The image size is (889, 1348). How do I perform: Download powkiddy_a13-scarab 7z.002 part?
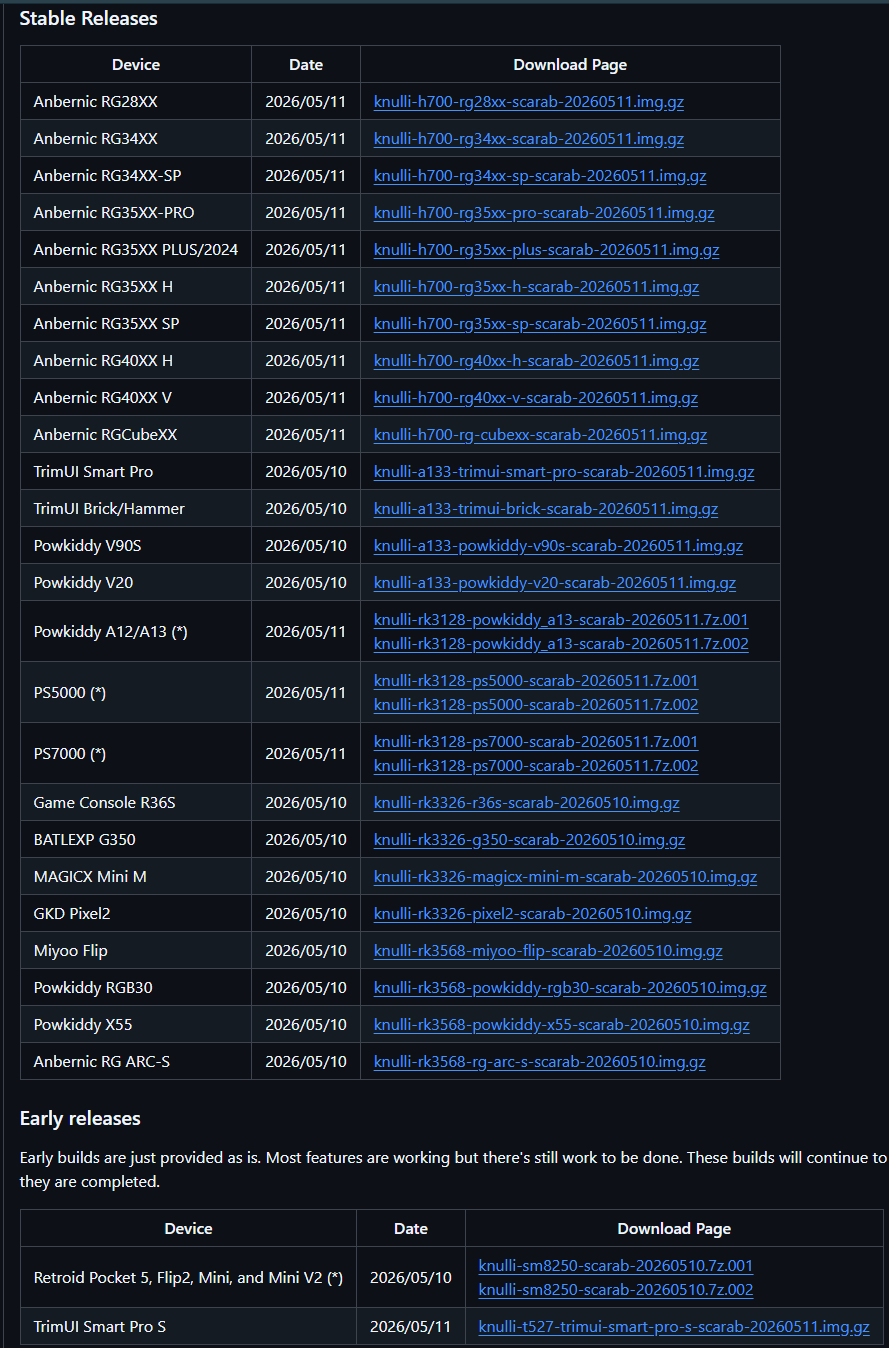coord(561,643)
